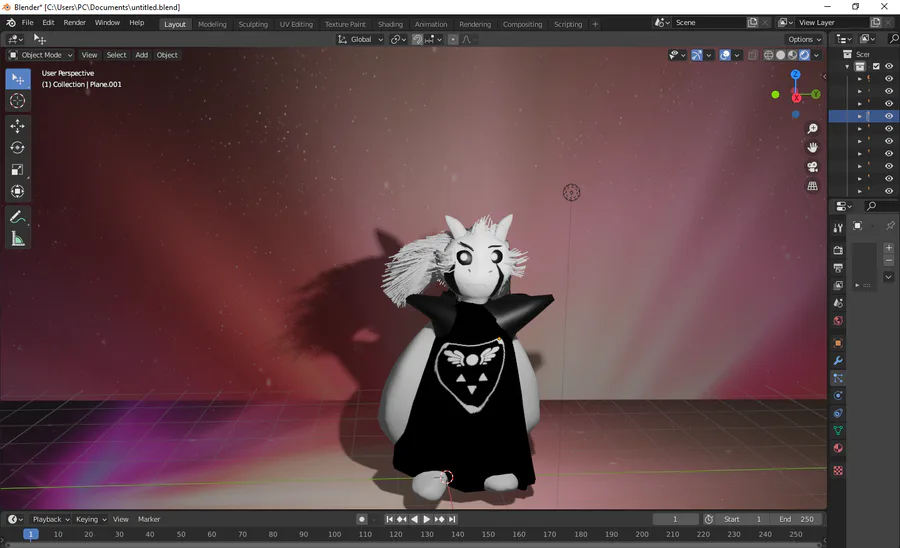Image resolution: width=900 pixels, height=548 pixels.
Task: Switch perspective/orthographic grid icon
Action: pyautogui.click(x=812, y=186)
